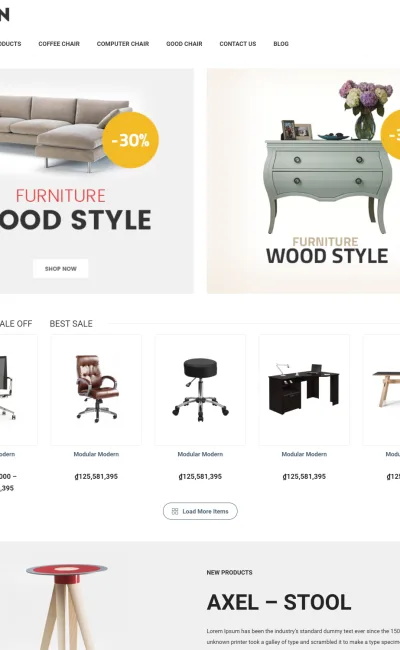This screenshot has height=650, width=400.
Task: Click Modular Modern link under black desk
Action: [304, 454]
